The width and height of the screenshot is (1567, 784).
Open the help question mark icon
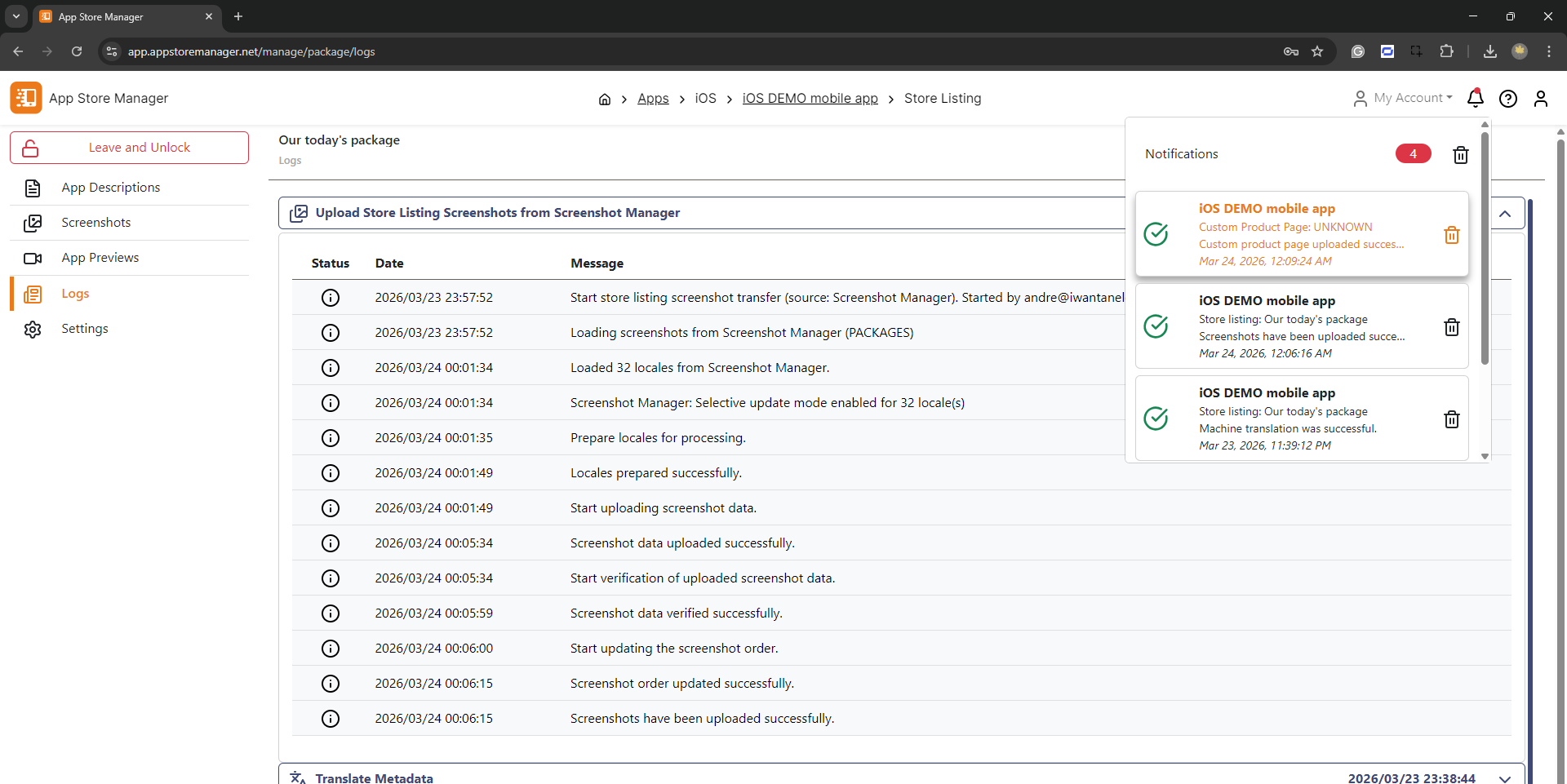(1507, 99)
